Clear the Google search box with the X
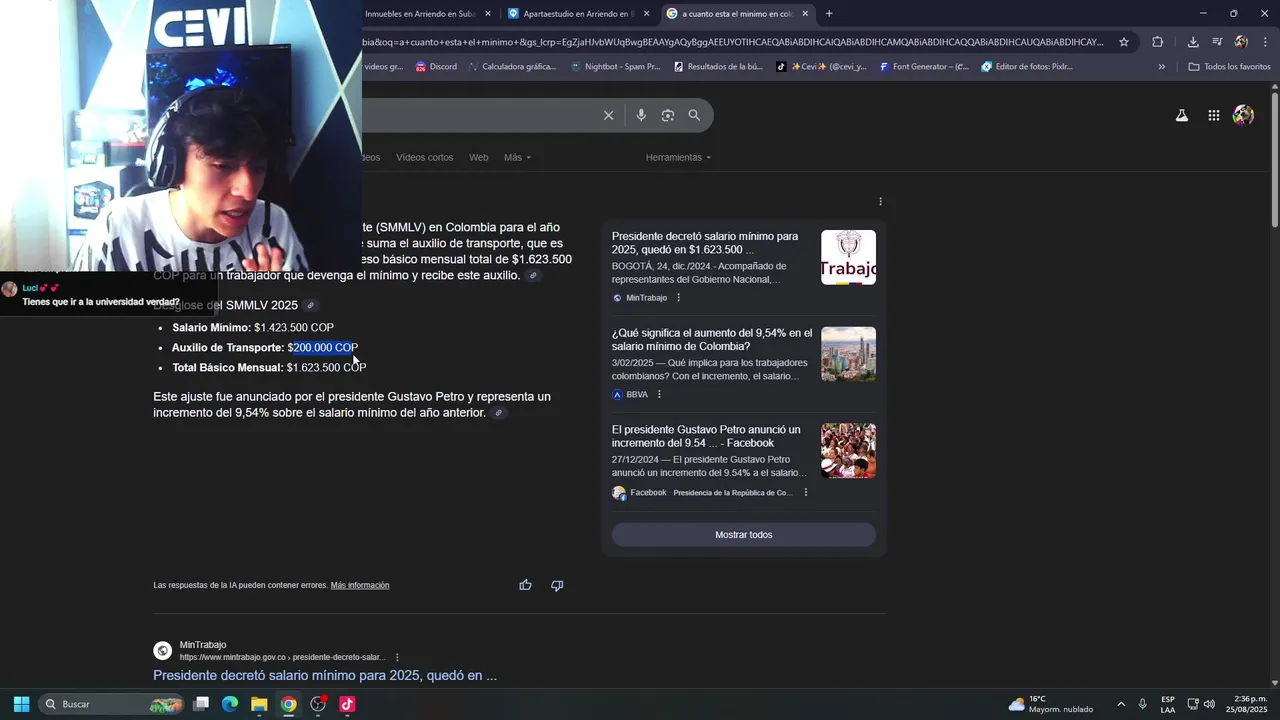 tap(608, 115)
